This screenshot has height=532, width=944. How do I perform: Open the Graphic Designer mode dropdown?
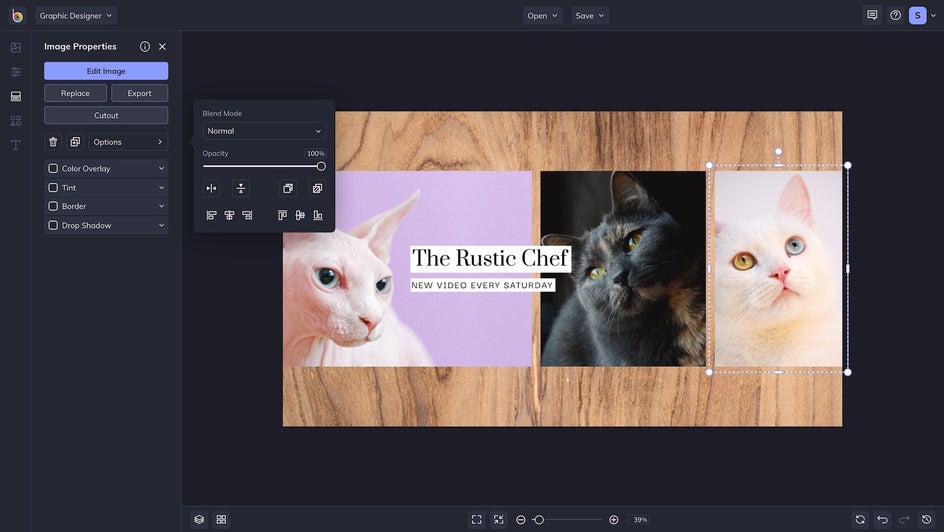pyautogui.click(x=76, y=16)
